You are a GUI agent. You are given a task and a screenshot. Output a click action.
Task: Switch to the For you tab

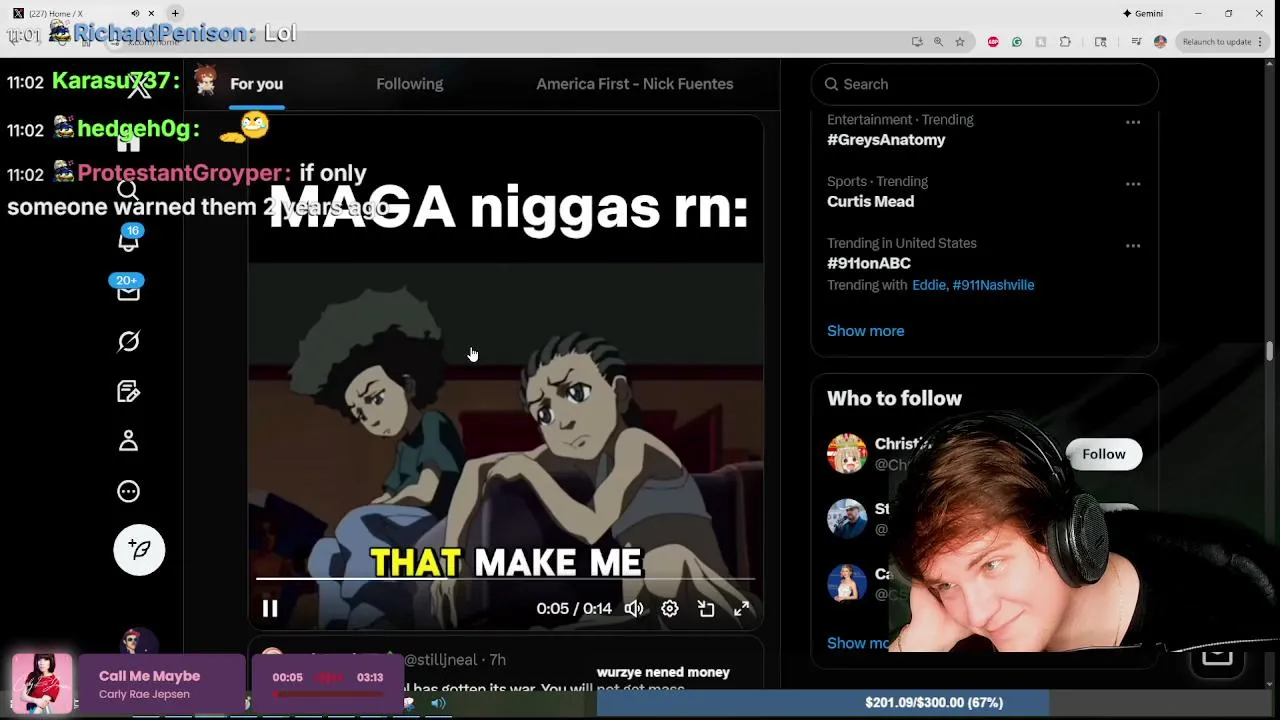256,84
